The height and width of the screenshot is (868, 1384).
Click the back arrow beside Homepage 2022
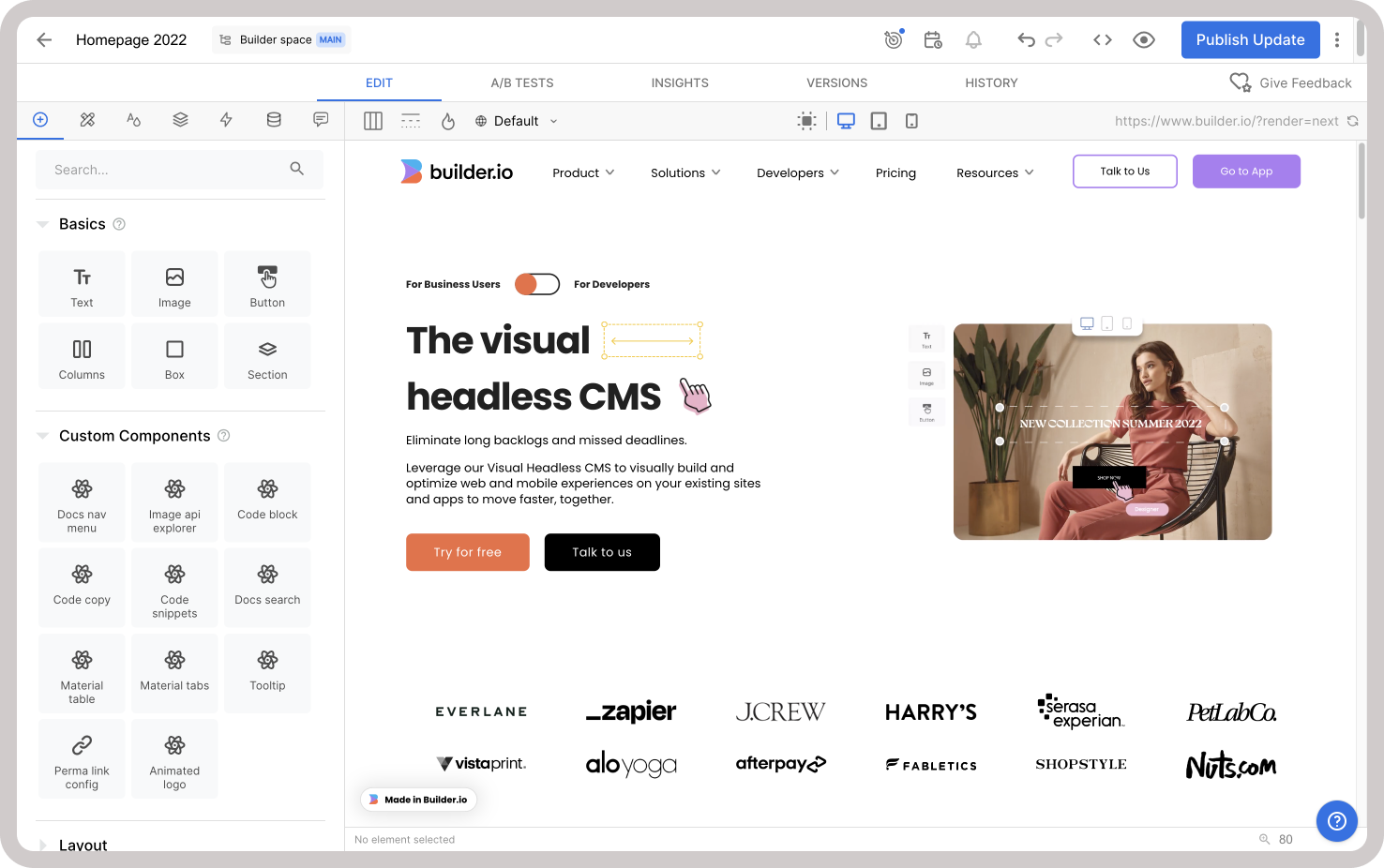pos(44,39)
